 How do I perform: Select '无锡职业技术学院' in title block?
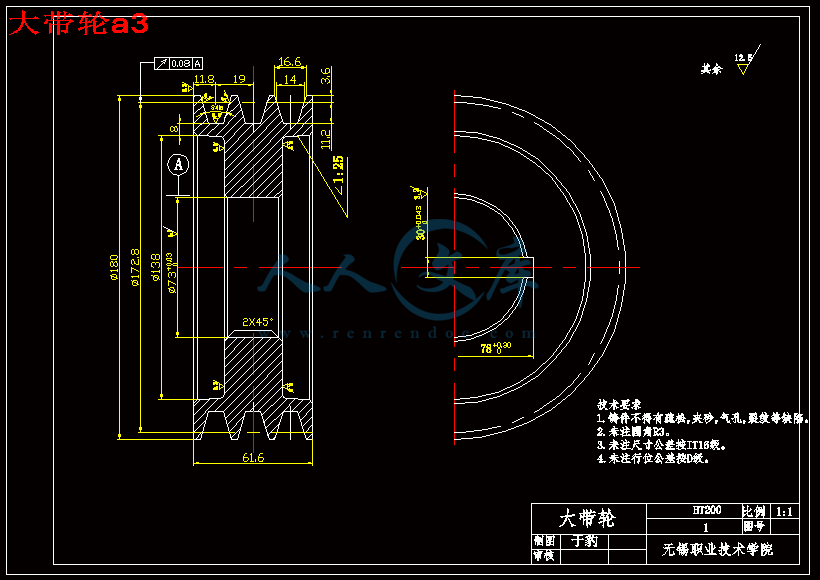click(x=717, y=549)
